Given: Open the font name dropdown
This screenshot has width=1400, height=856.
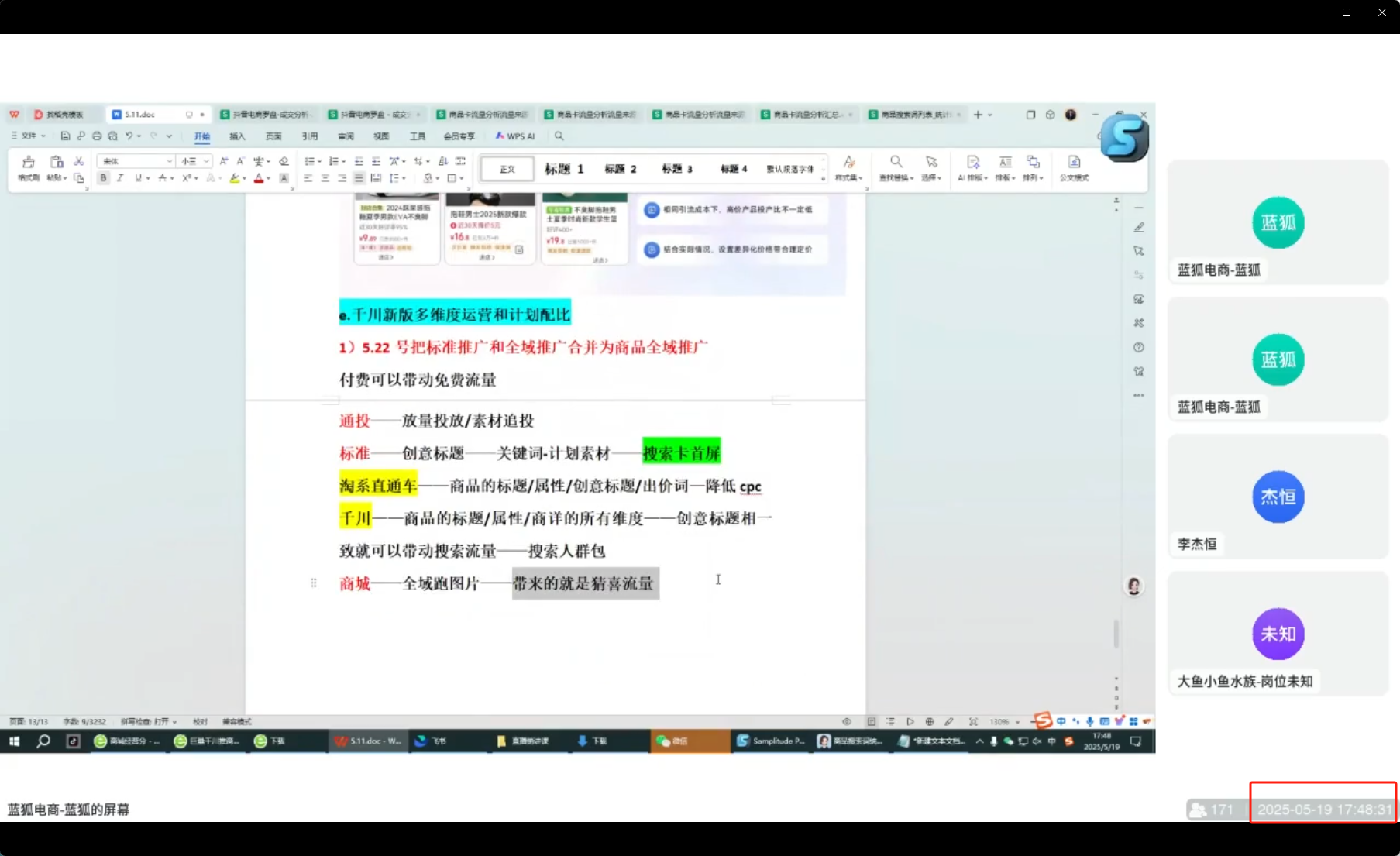Looking at the screenshot, I should click(x=169, y=161).
